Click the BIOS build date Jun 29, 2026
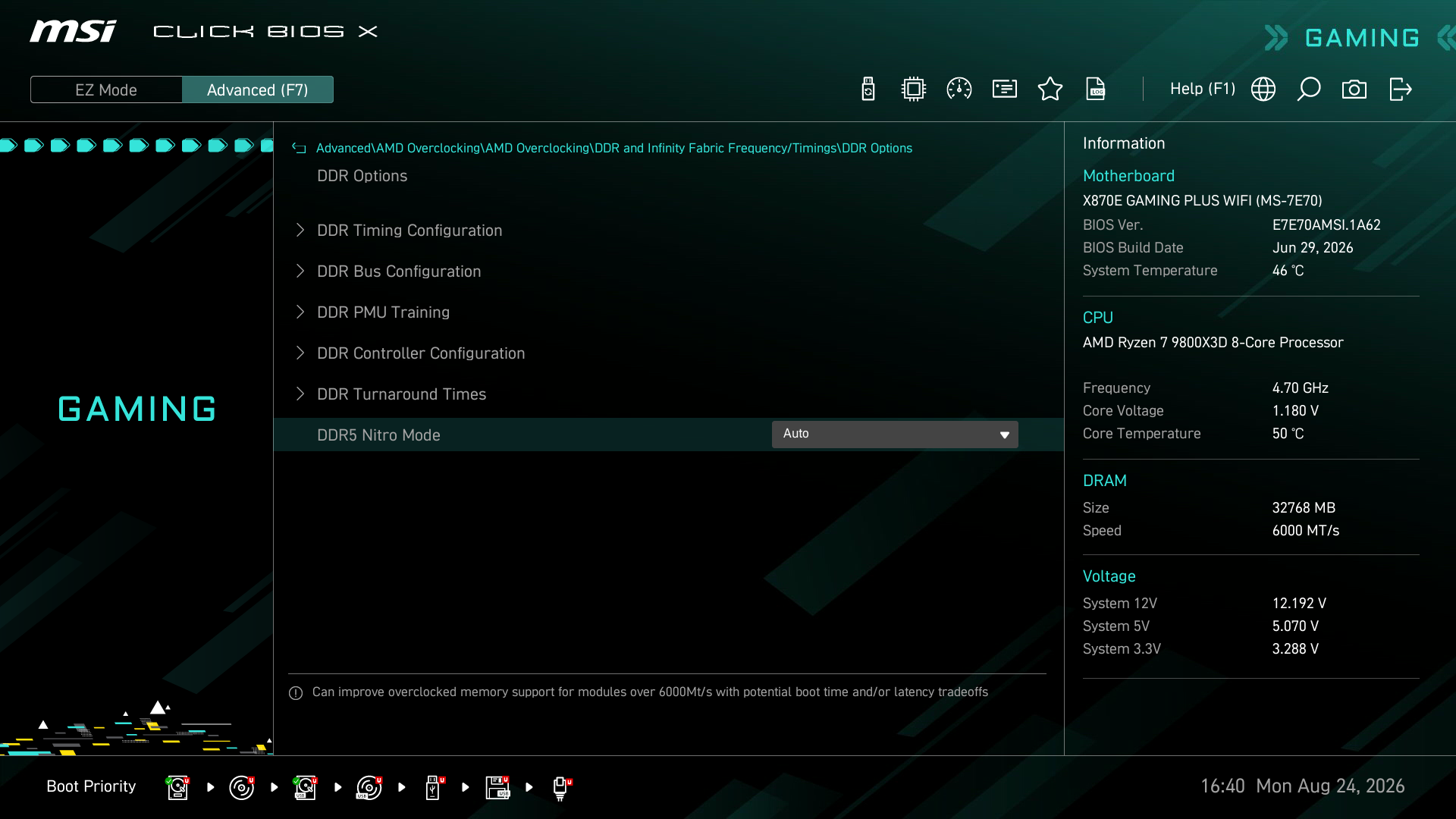The width and height of the screenshot is (1456, 819). click(1313, 248)
